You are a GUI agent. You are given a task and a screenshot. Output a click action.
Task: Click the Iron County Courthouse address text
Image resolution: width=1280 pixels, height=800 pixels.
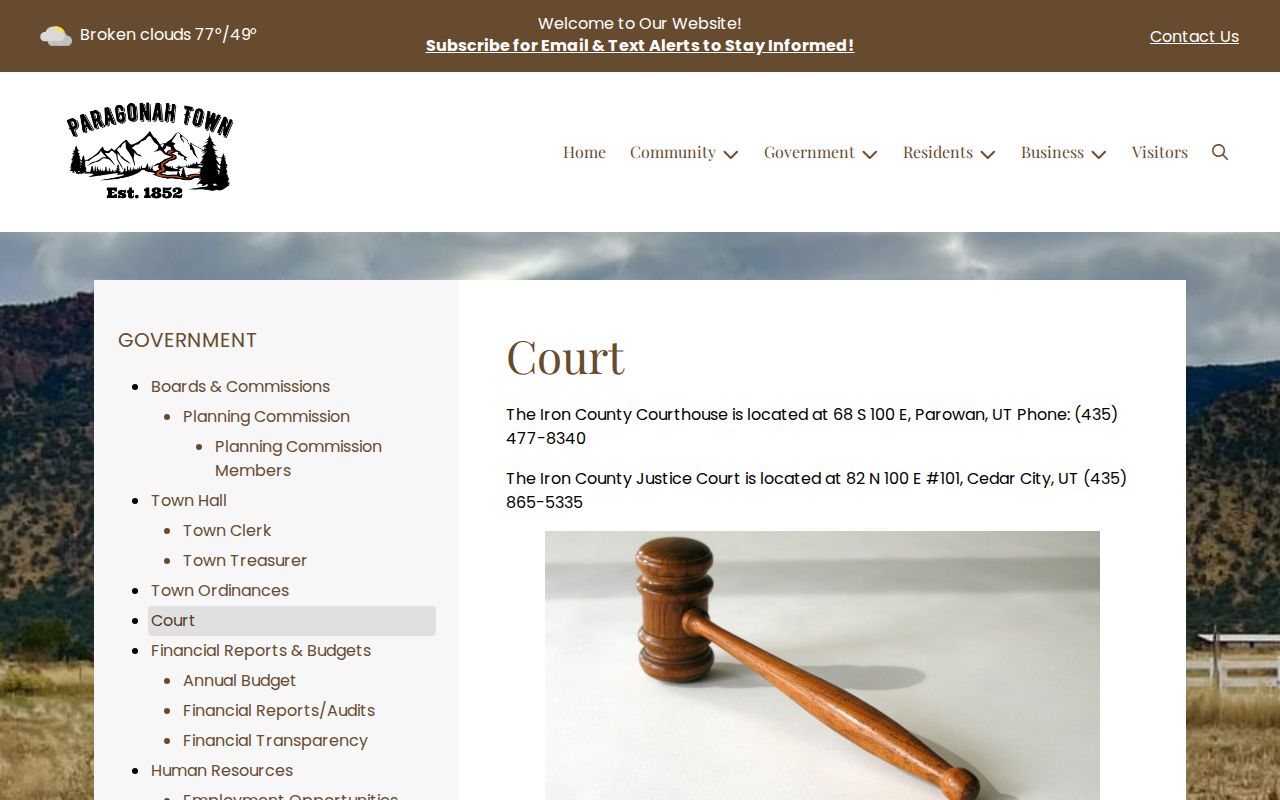coord(812,426)
